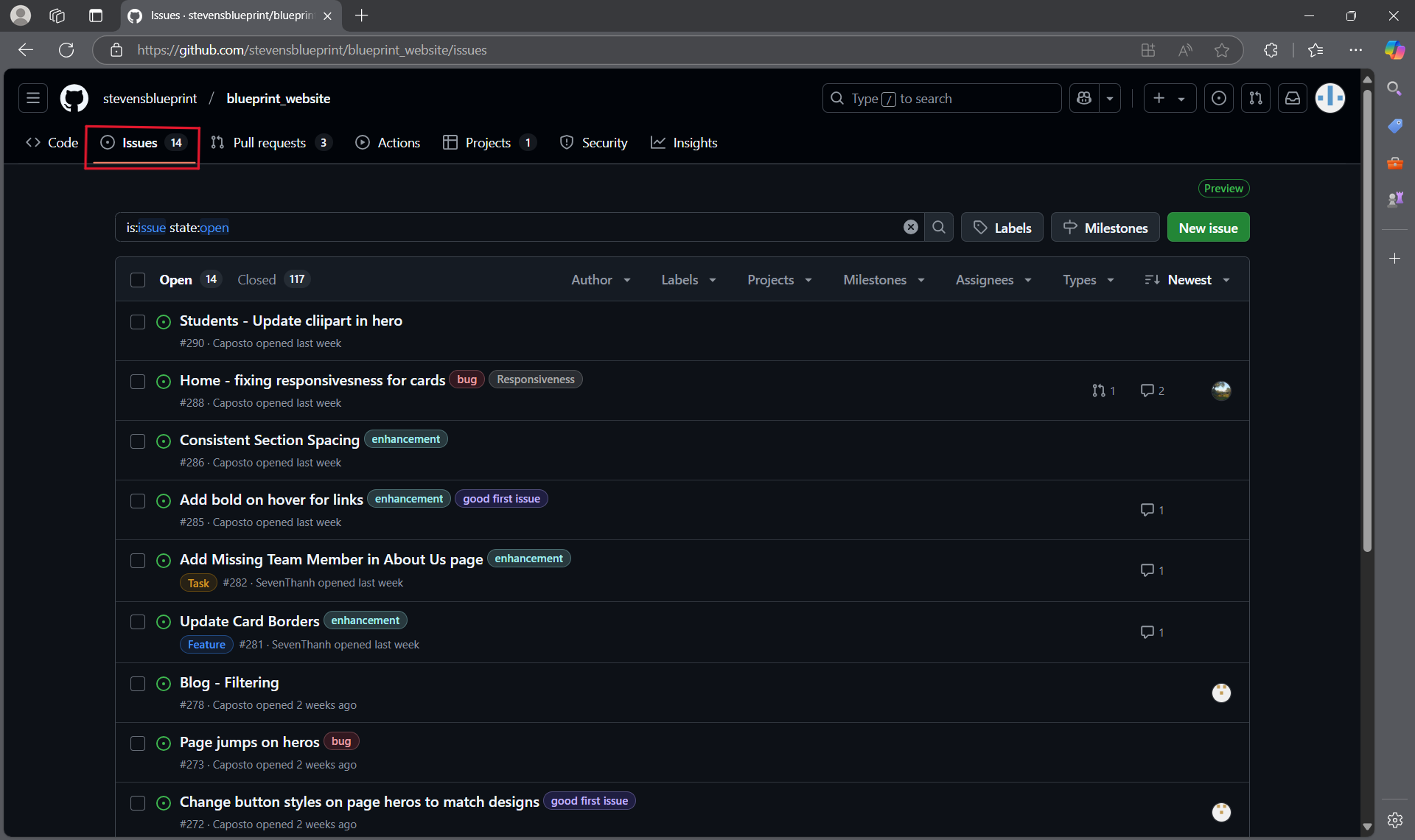Open Copilot chat icon in header
This screenshot has width=1415, height=840.
(1084, 98)
